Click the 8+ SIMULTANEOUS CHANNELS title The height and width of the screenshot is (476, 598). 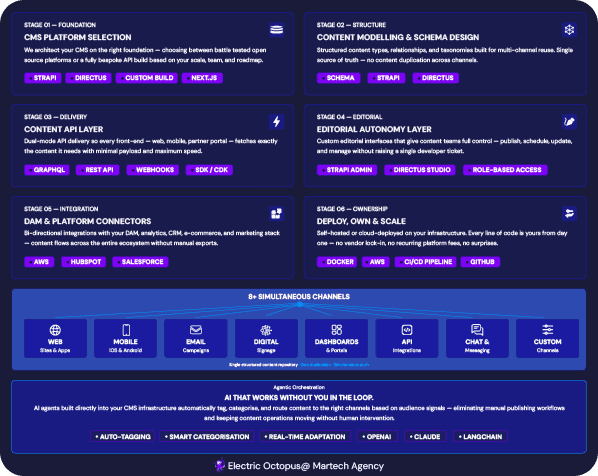[x=299, y=296]
